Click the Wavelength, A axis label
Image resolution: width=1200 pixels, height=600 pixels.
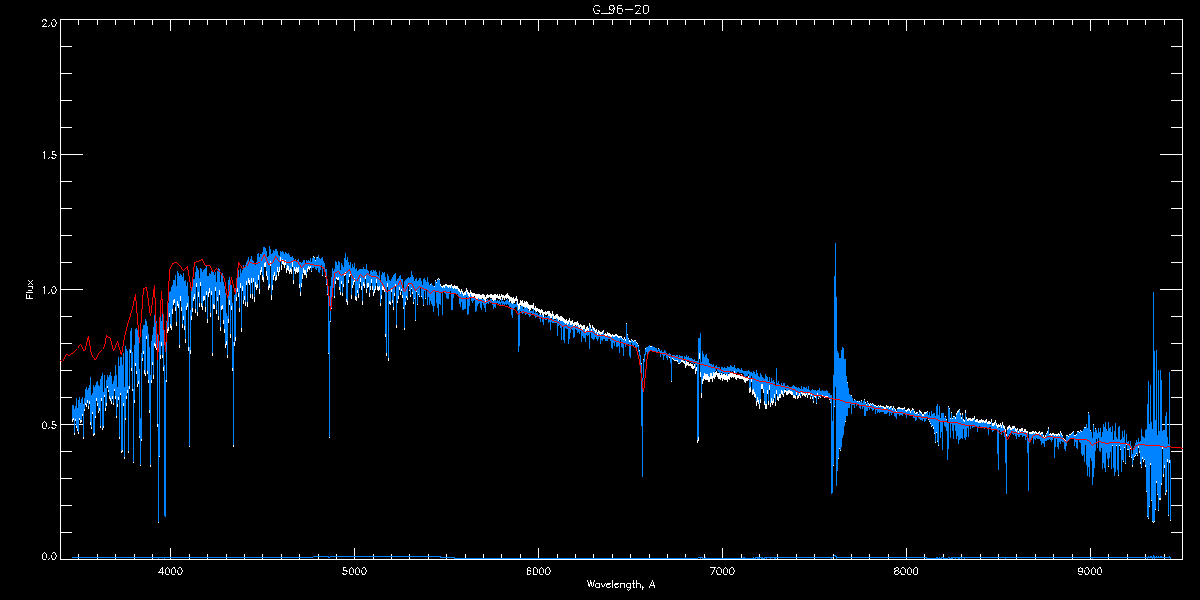click(620, 584)
